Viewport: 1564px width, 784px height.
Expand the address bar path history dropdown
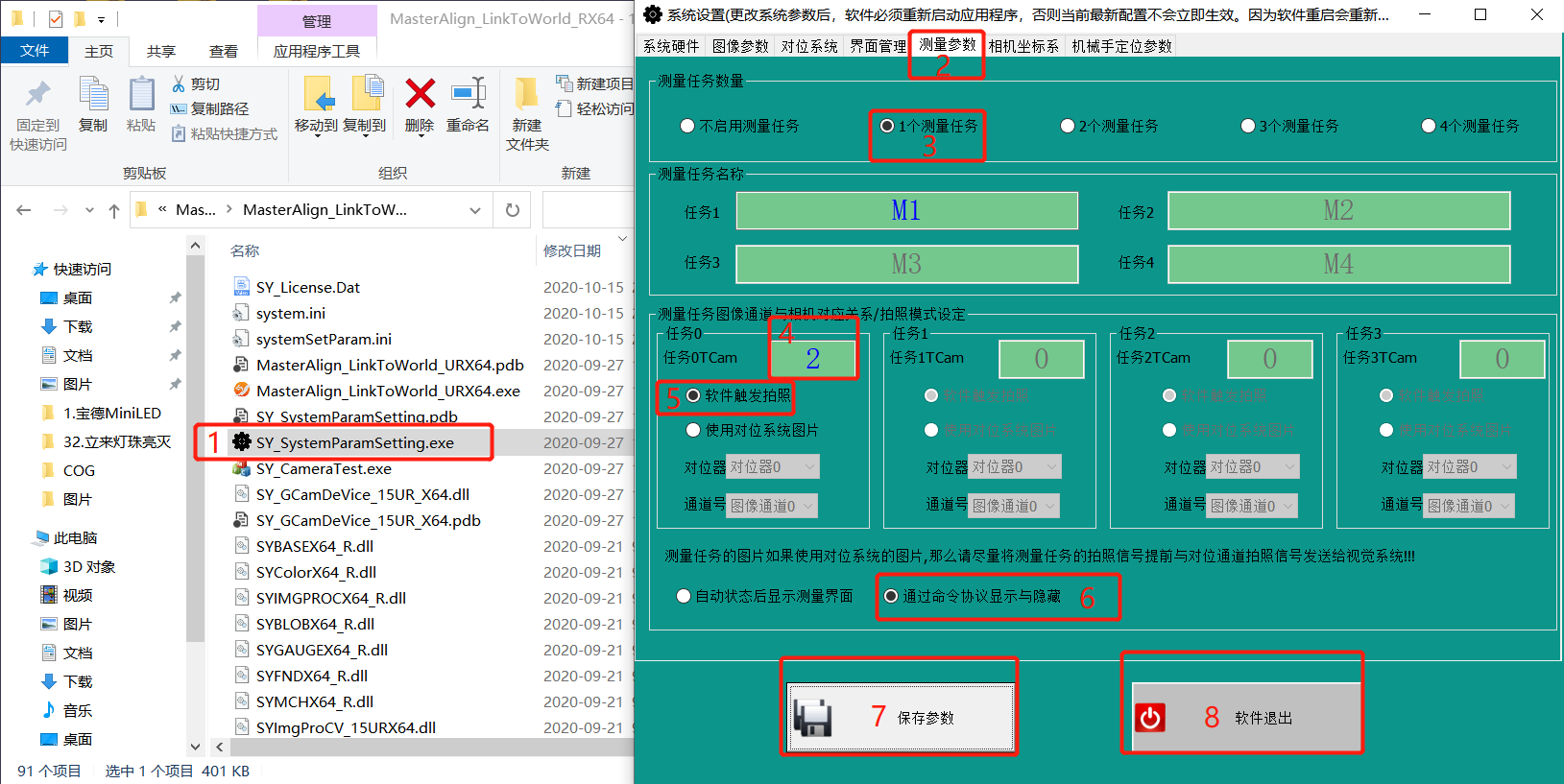click(x=475, y=210)
